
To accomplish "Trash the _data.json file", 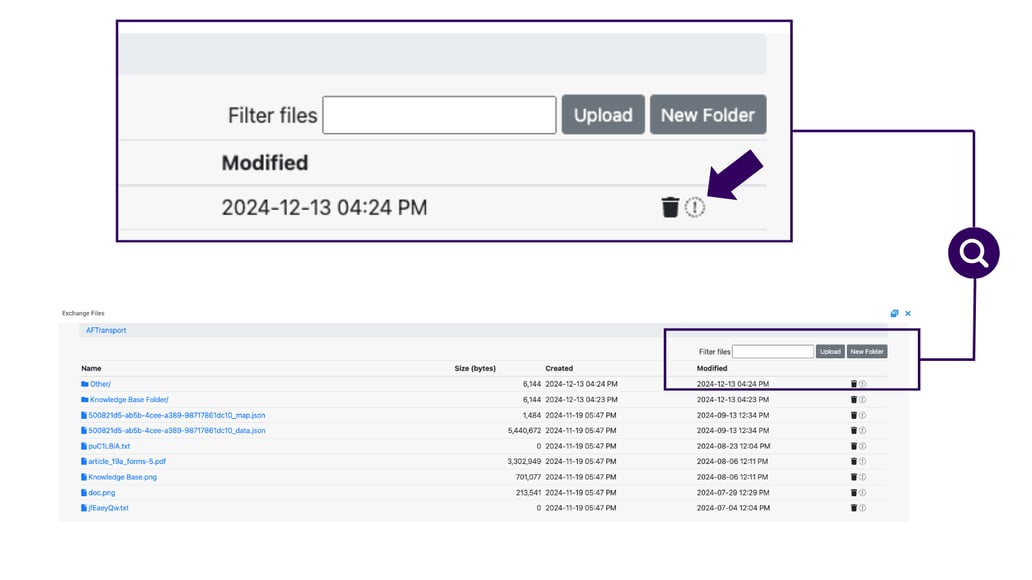I will click(854, 431).
